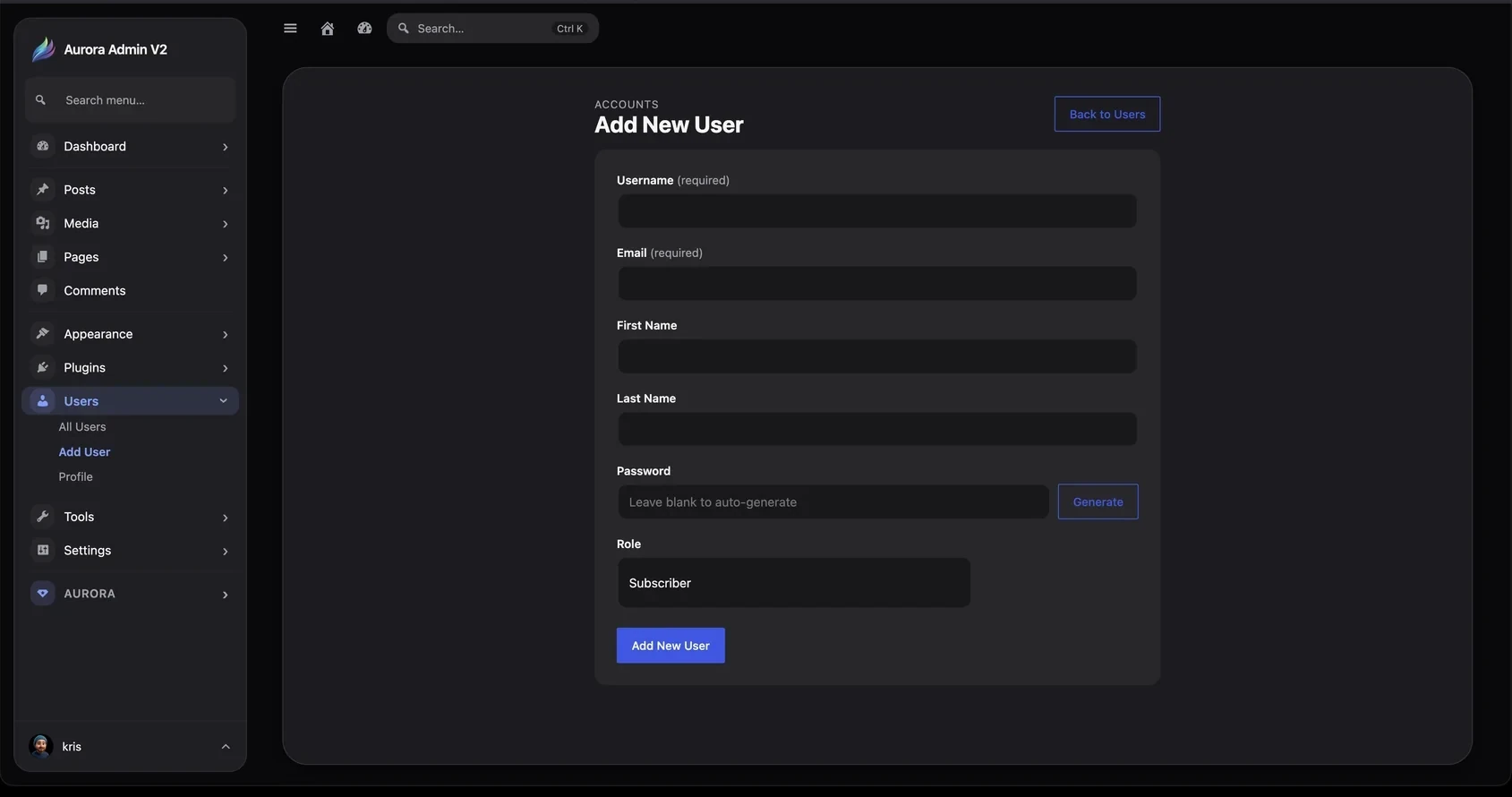Viewport: 1512px width, 797px height.
Task: Focus the Search menu field
Action: pos(131,100)
